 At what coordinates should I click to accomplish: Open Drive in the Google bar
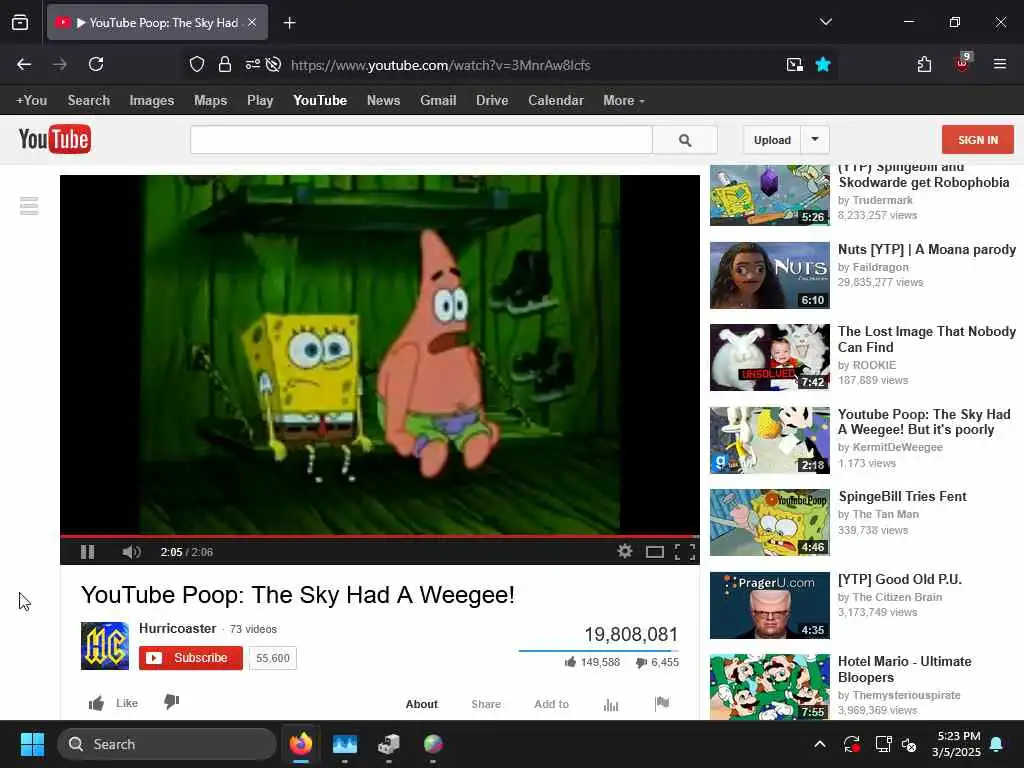pos(492,101)
